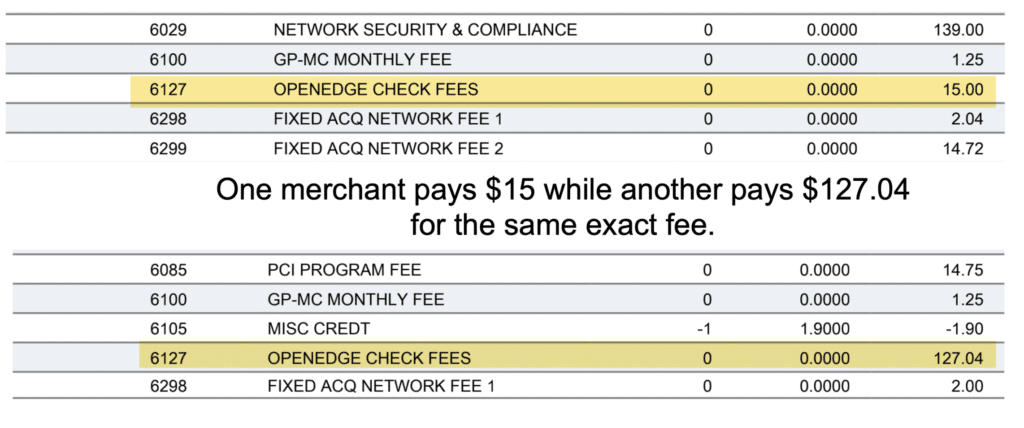Screen dimensions: 1024x428
Task: Click fee code 6105
Action: pos(167,328)
